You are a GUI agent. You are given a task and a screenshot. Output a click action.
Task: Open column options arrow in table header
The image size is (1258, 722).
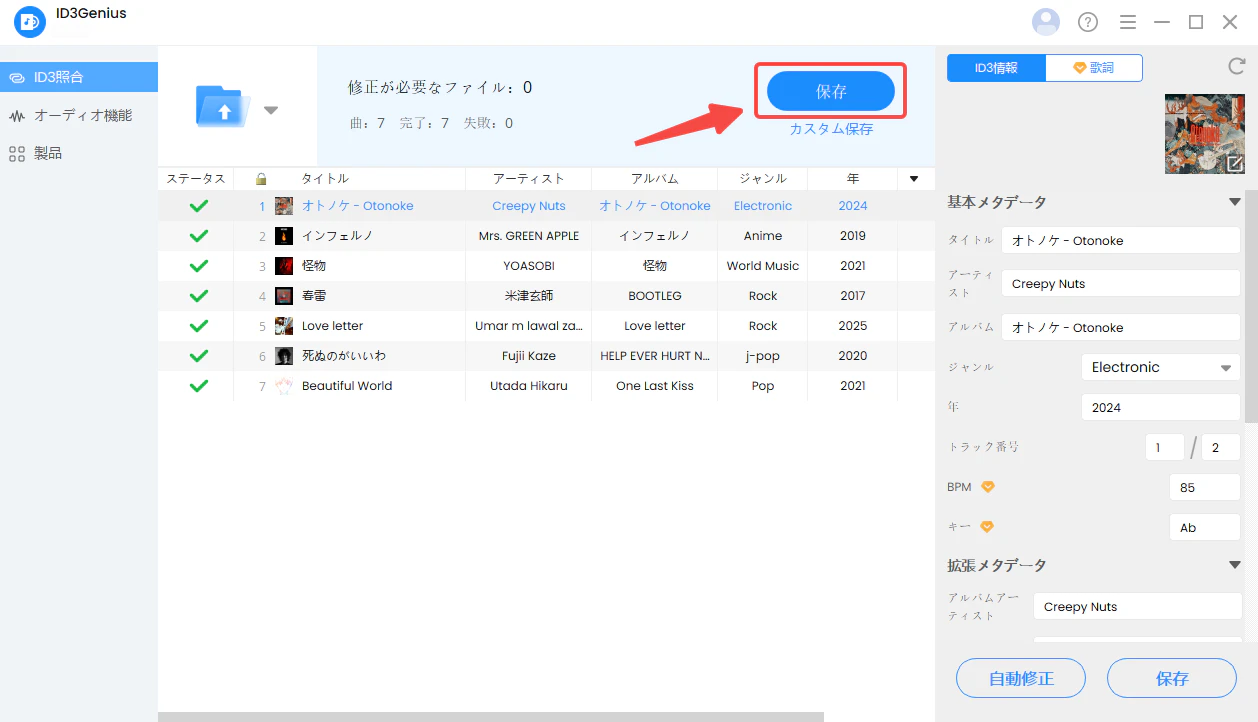tap(914, 179)
